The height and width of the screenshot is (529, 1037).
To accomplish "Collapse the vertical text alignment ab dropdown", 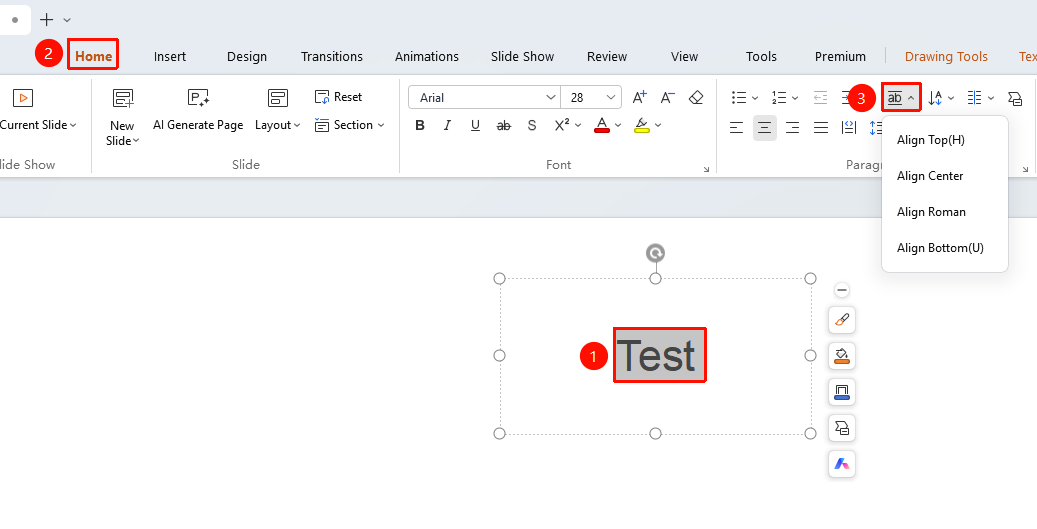I will tap(911, 98).
